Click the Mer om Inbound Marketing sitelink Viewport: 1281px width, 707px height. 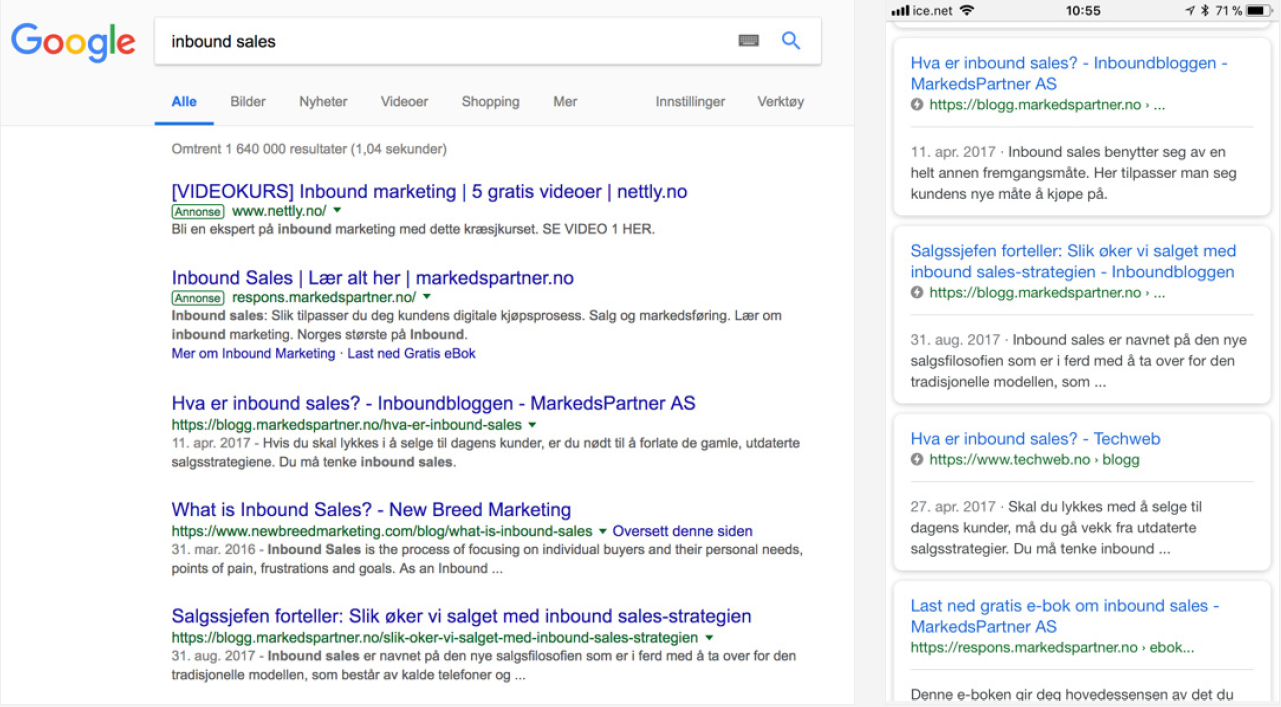[253, 354]
